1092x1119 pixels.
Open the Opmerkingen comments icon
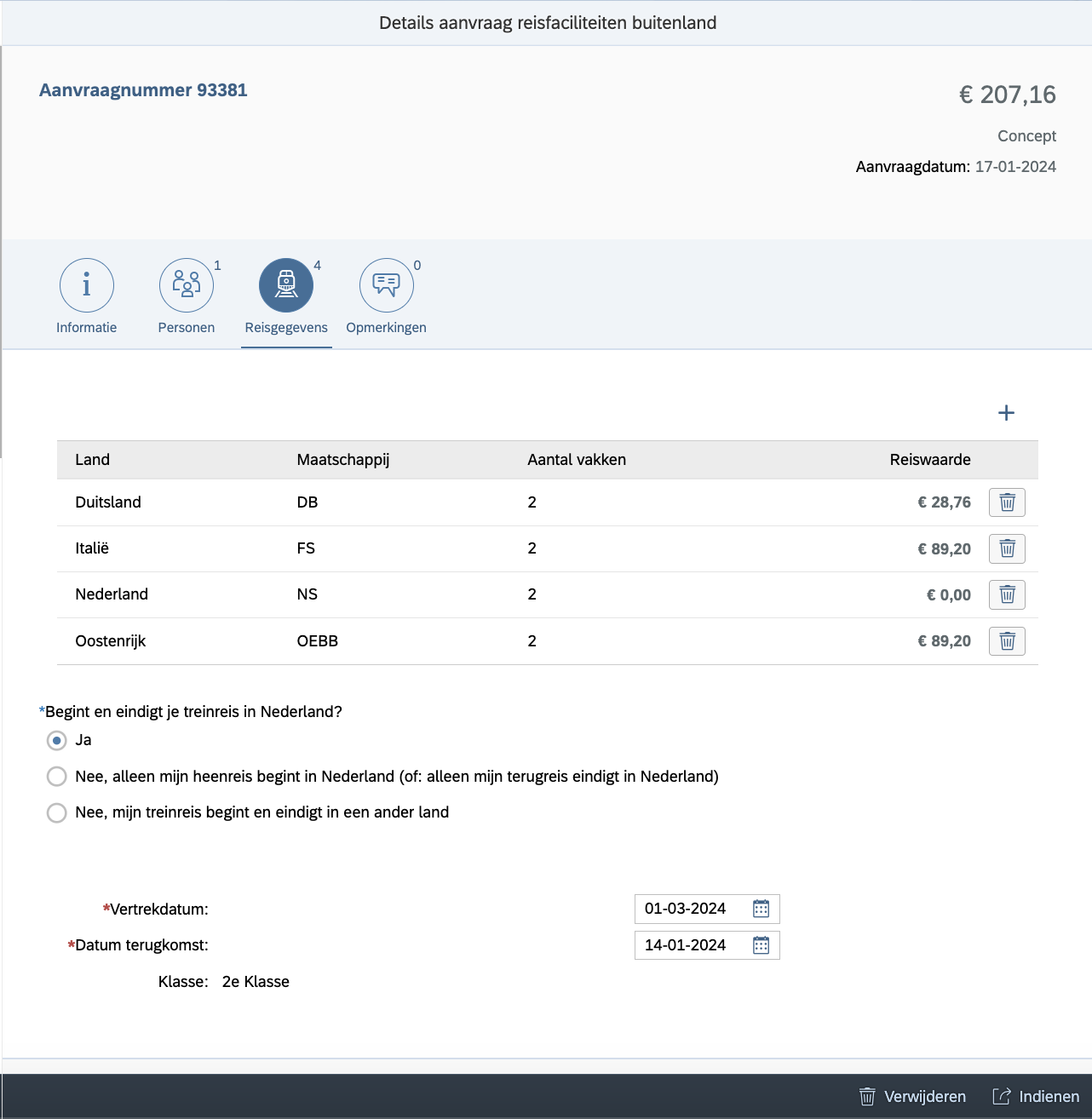[386, 285]
